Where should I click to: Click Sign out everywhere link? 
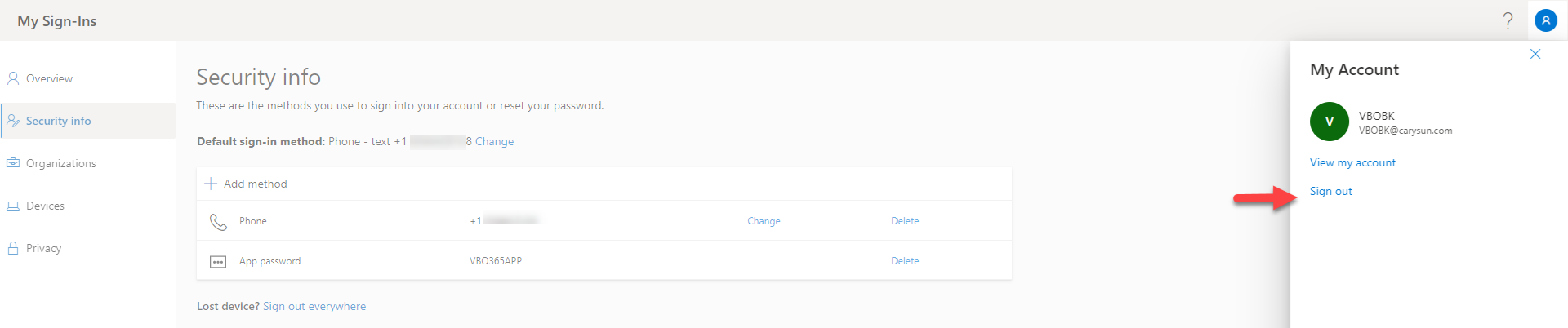(x=314, y=306)
